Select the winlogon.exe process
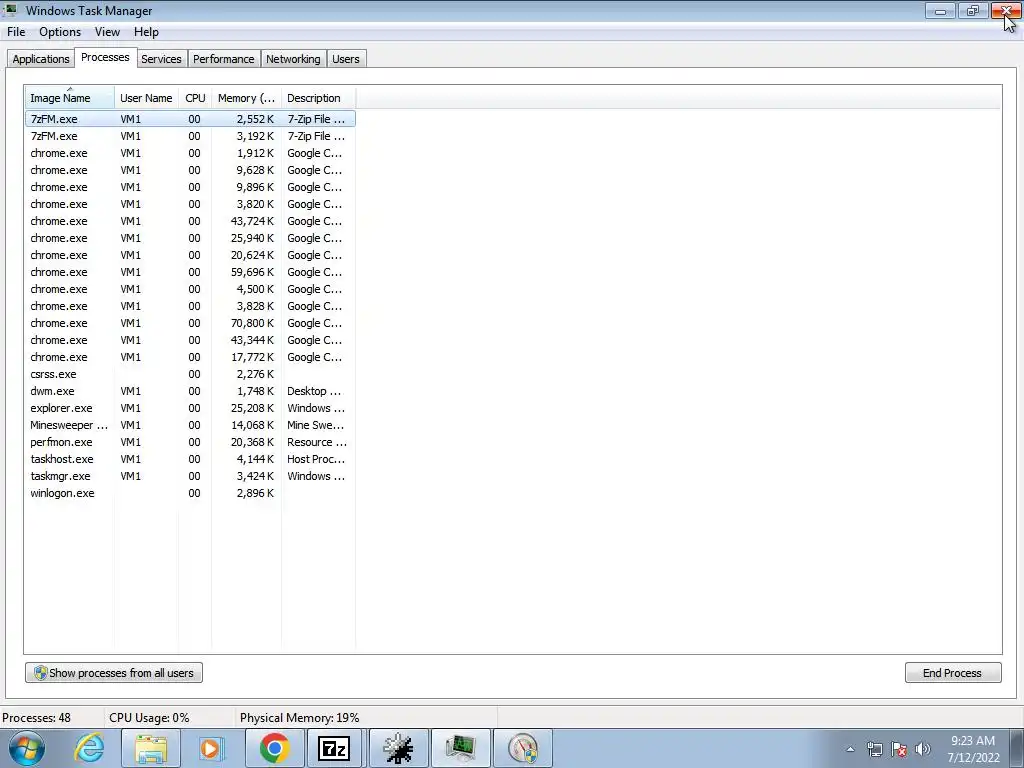 [x=190, y=492]
